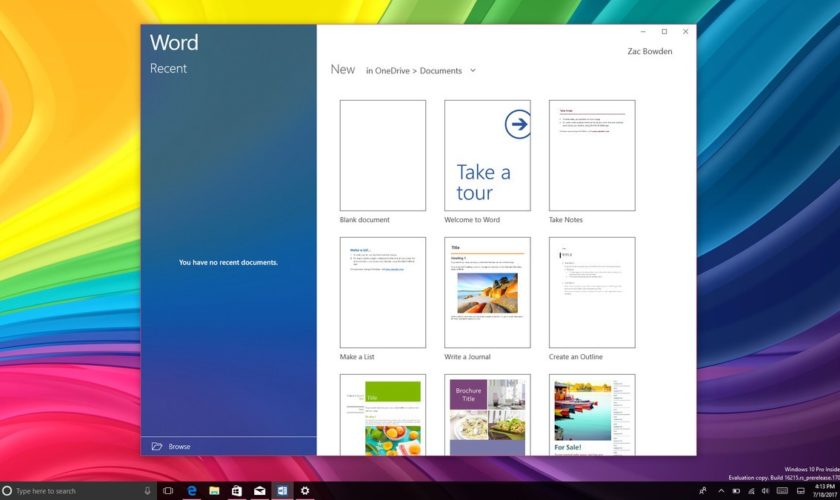This screenshot has height=500, width=840.
Task: Click the Browse folder icon
Action: click(157, 446)
